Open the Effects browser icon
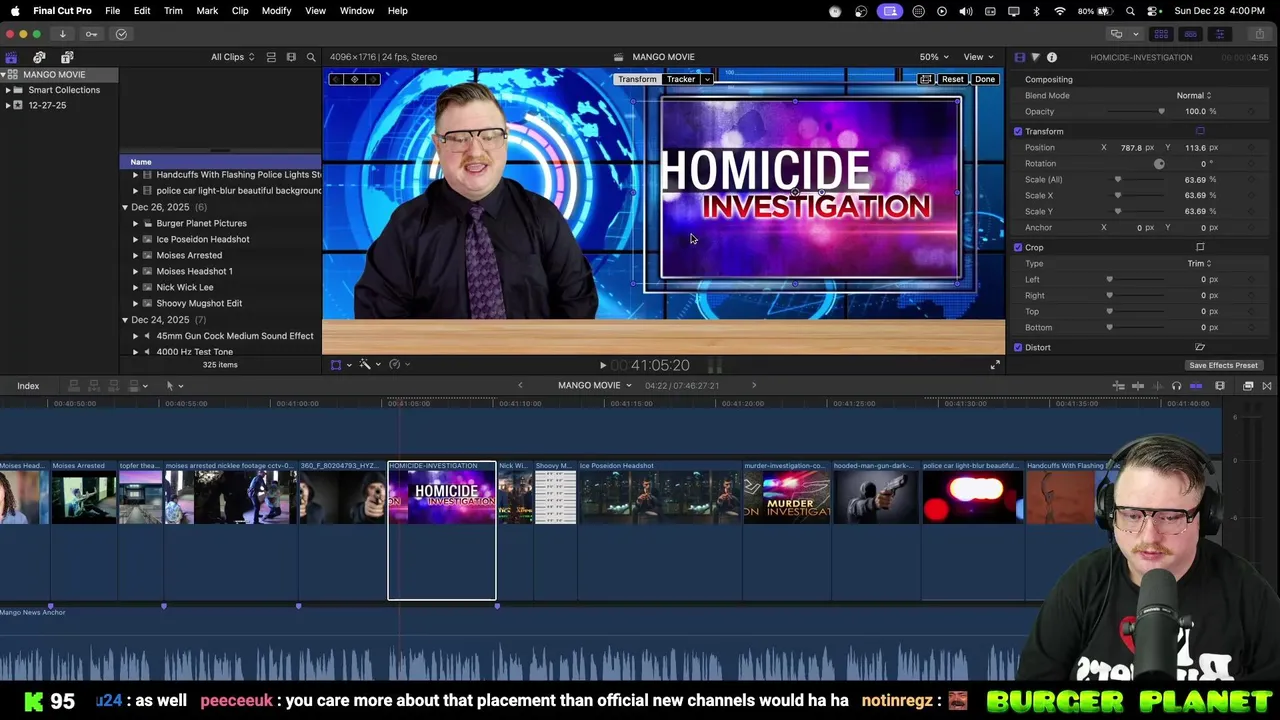Image resolution: width=1280 pixels, height=720 pixels. coord(1248,386)
